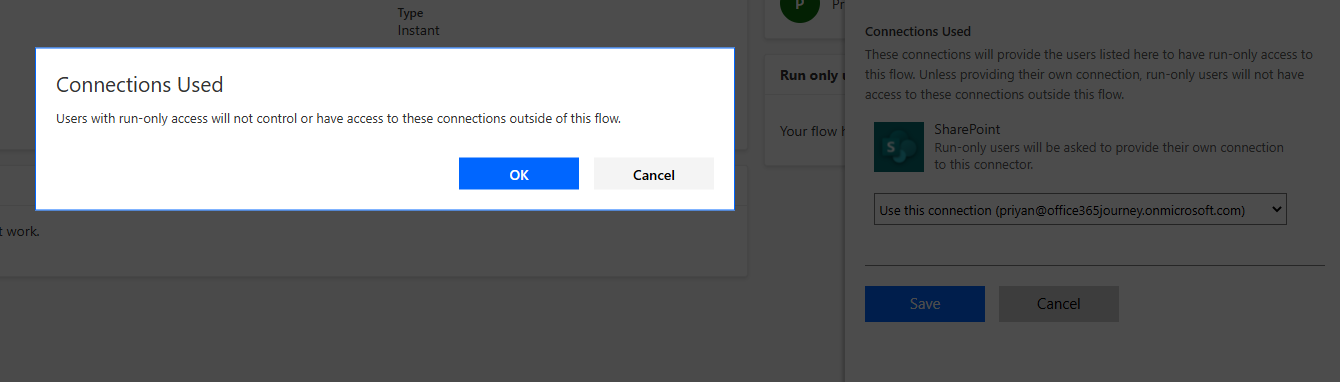Click the run-only access message in dialog
This screenshot has height=382, width=1340.
pos(339,119)
